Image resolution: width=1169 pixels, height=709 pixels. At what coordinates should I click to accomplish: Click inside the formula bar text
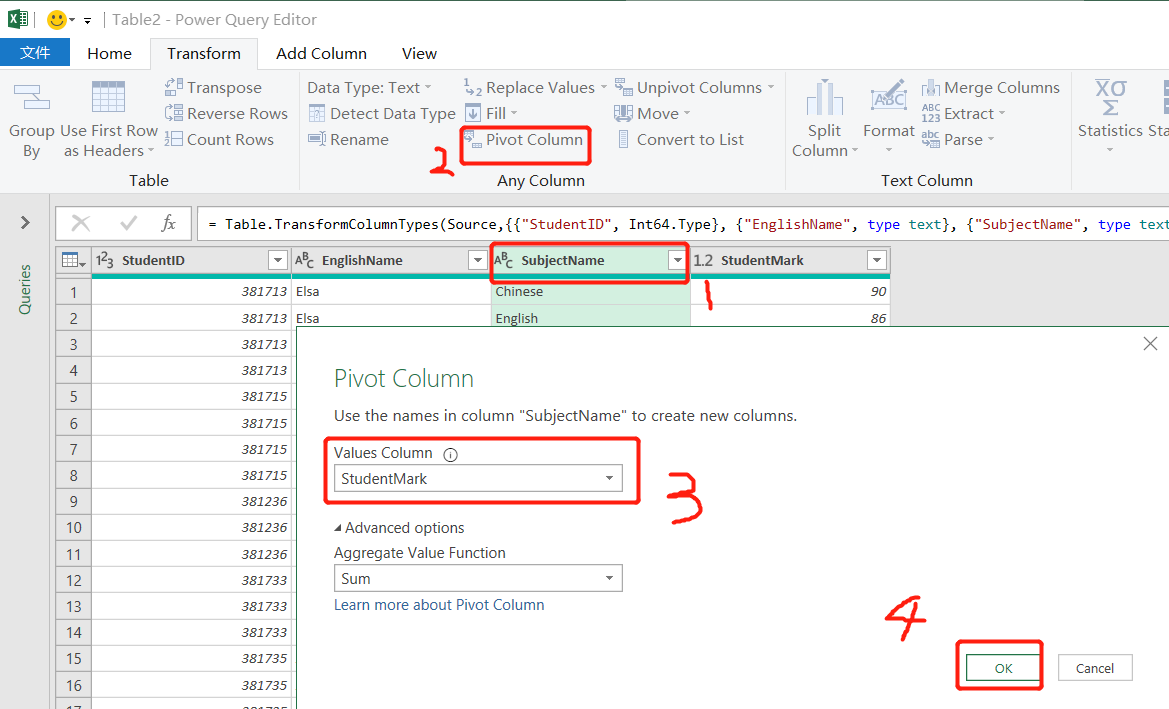tap(680, 225)
